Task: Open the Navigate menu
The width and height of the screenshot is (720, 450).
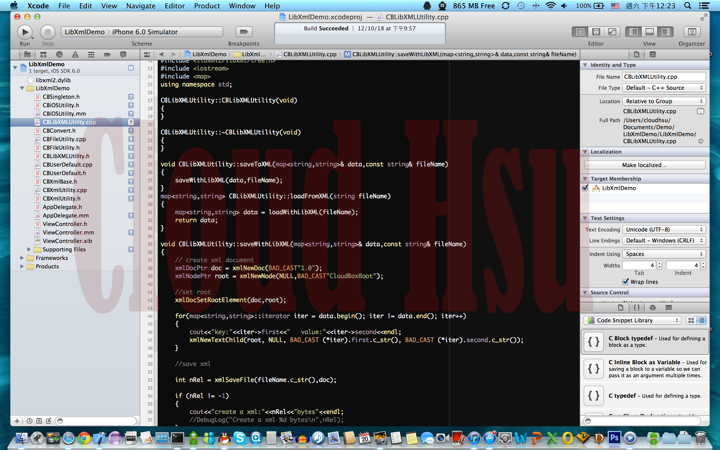Action: pos(141,6)
